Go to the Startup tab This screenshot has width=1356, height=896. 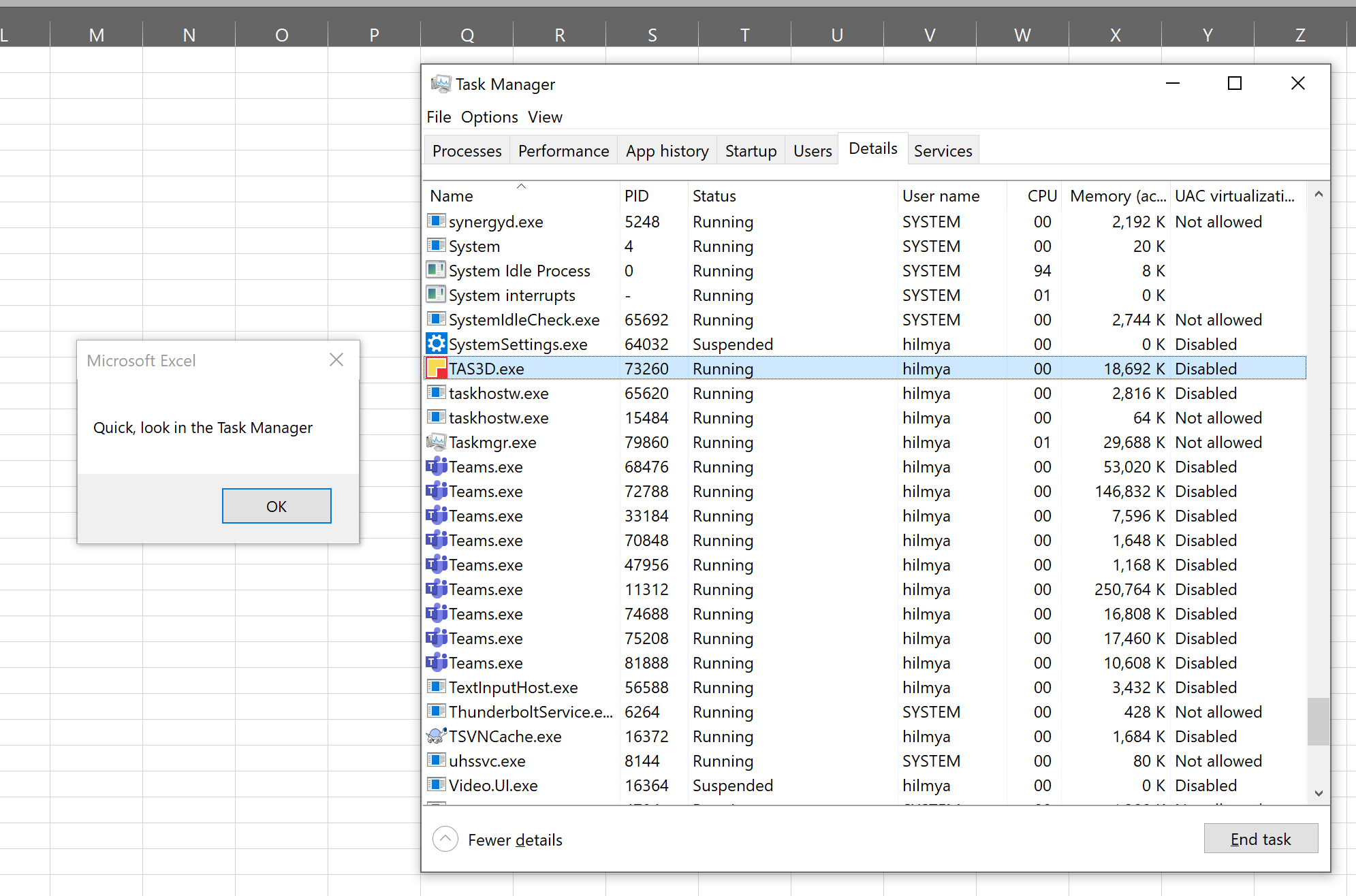pos(751,150)
